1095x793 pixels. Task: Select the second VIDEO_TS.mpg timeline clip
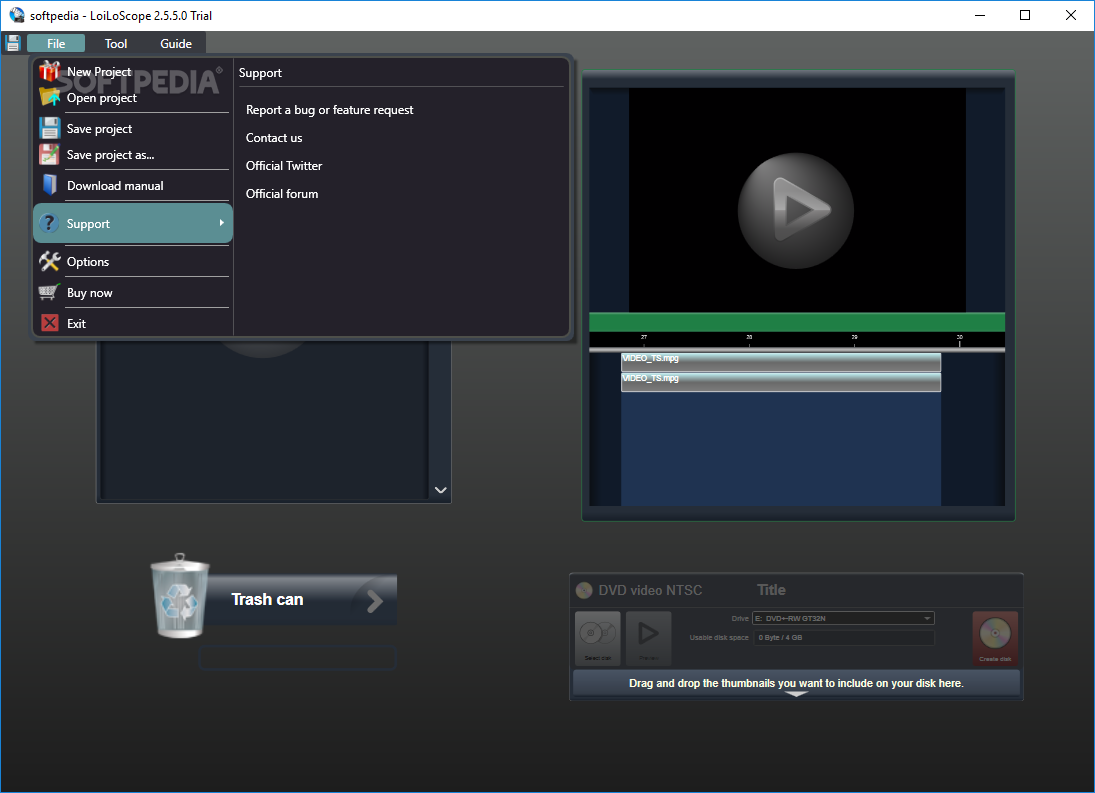click(x=781, y=382)
